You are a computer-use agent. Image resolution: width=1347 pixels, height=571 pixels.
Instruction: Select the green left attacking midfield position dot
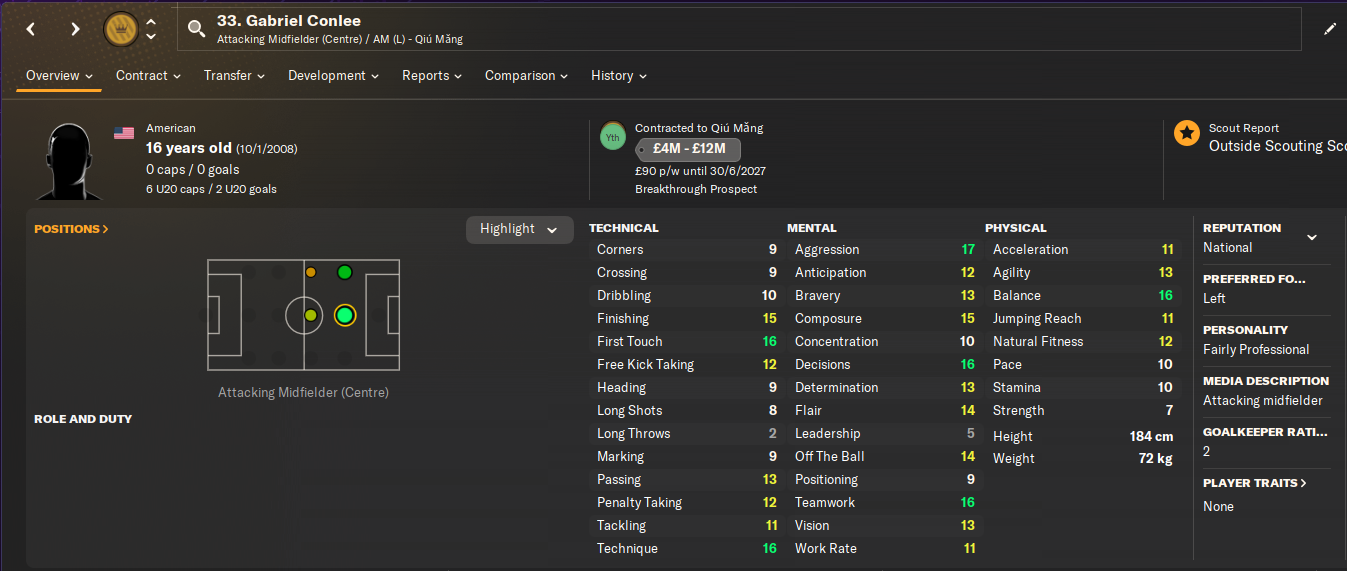345,272
